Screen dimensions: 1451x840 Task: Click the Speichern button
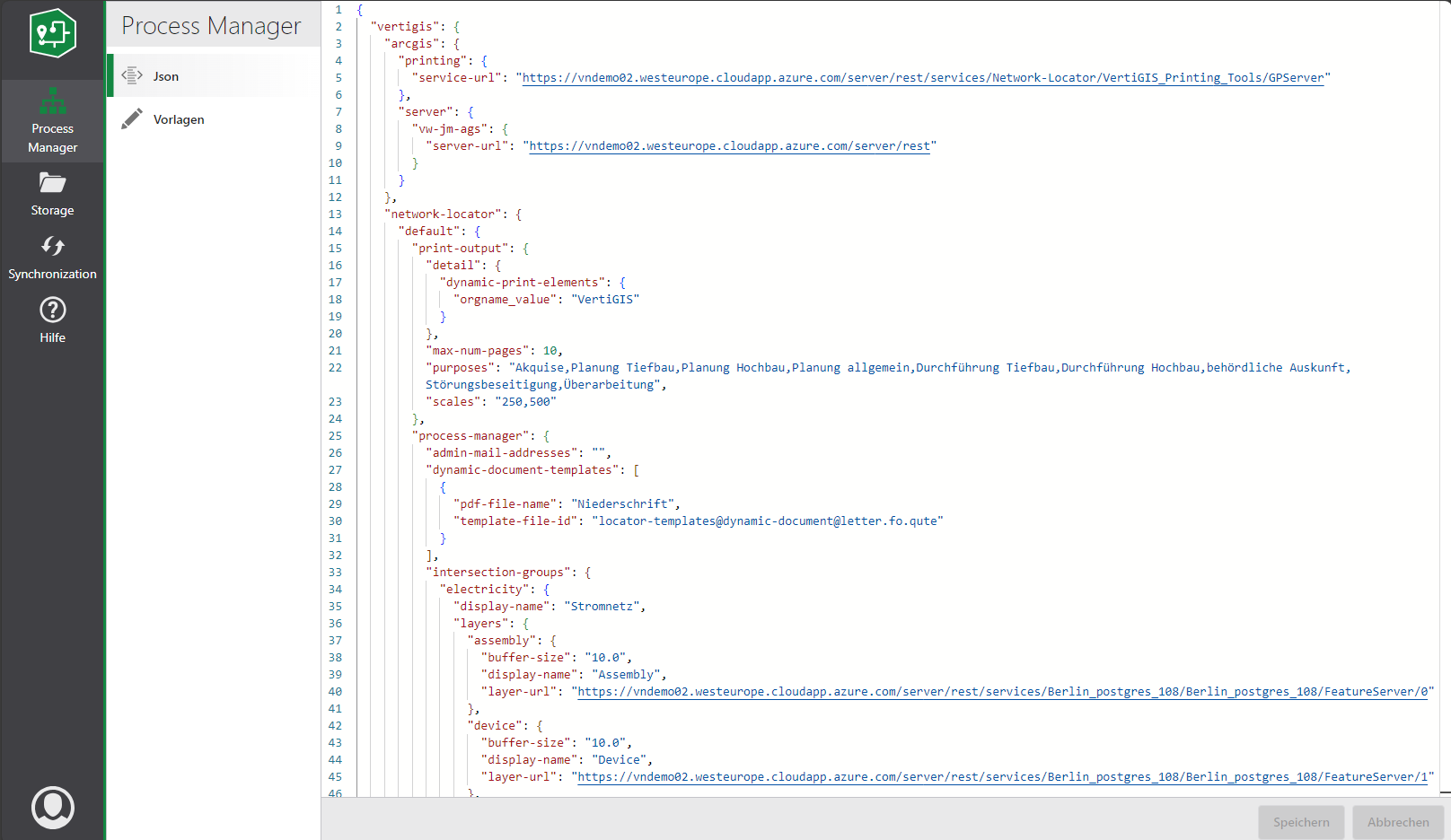1301,822
